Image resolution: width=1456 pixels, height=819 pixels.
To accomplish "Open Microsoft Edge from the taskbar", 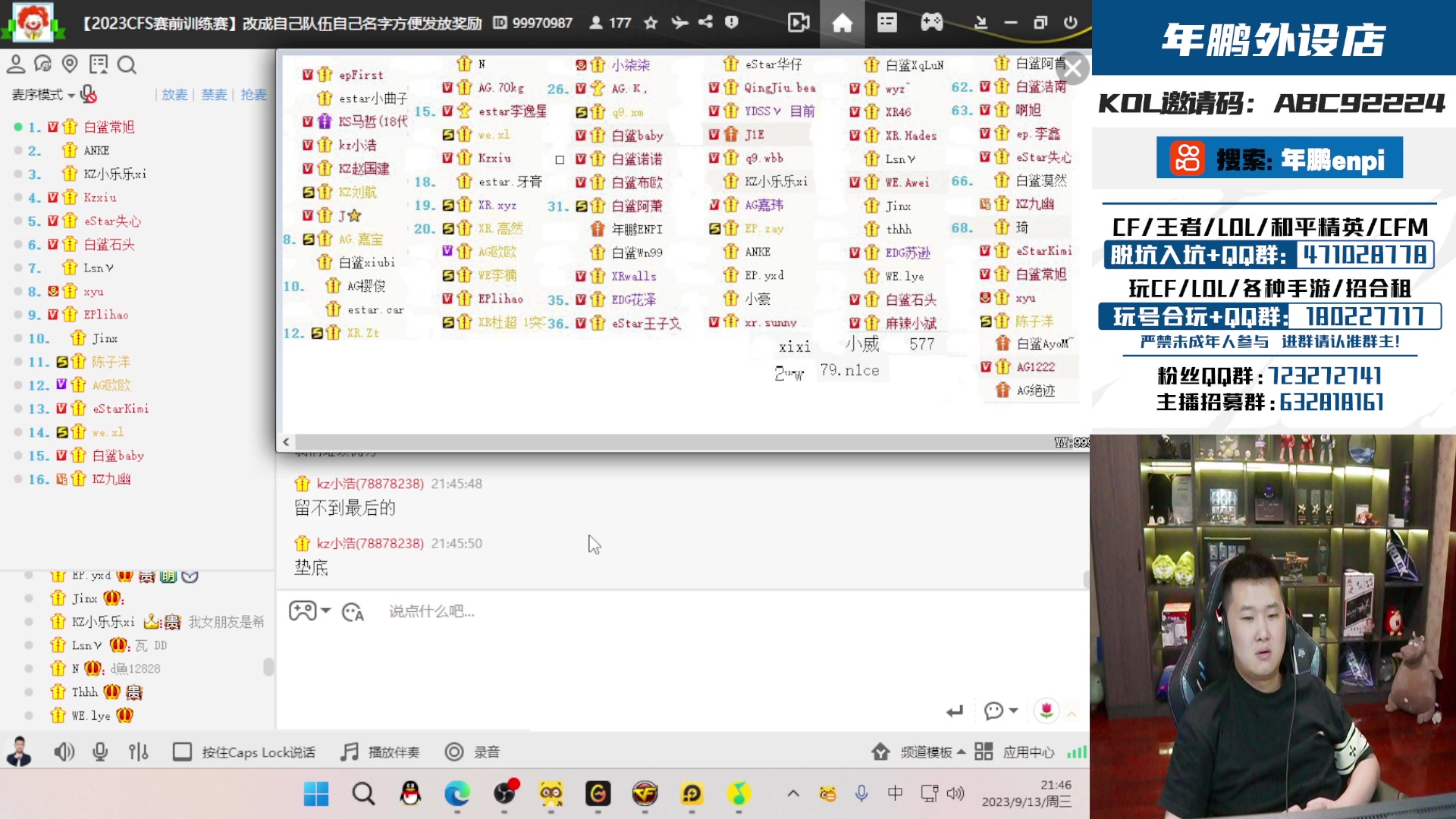I will click(x=457, y=794).
